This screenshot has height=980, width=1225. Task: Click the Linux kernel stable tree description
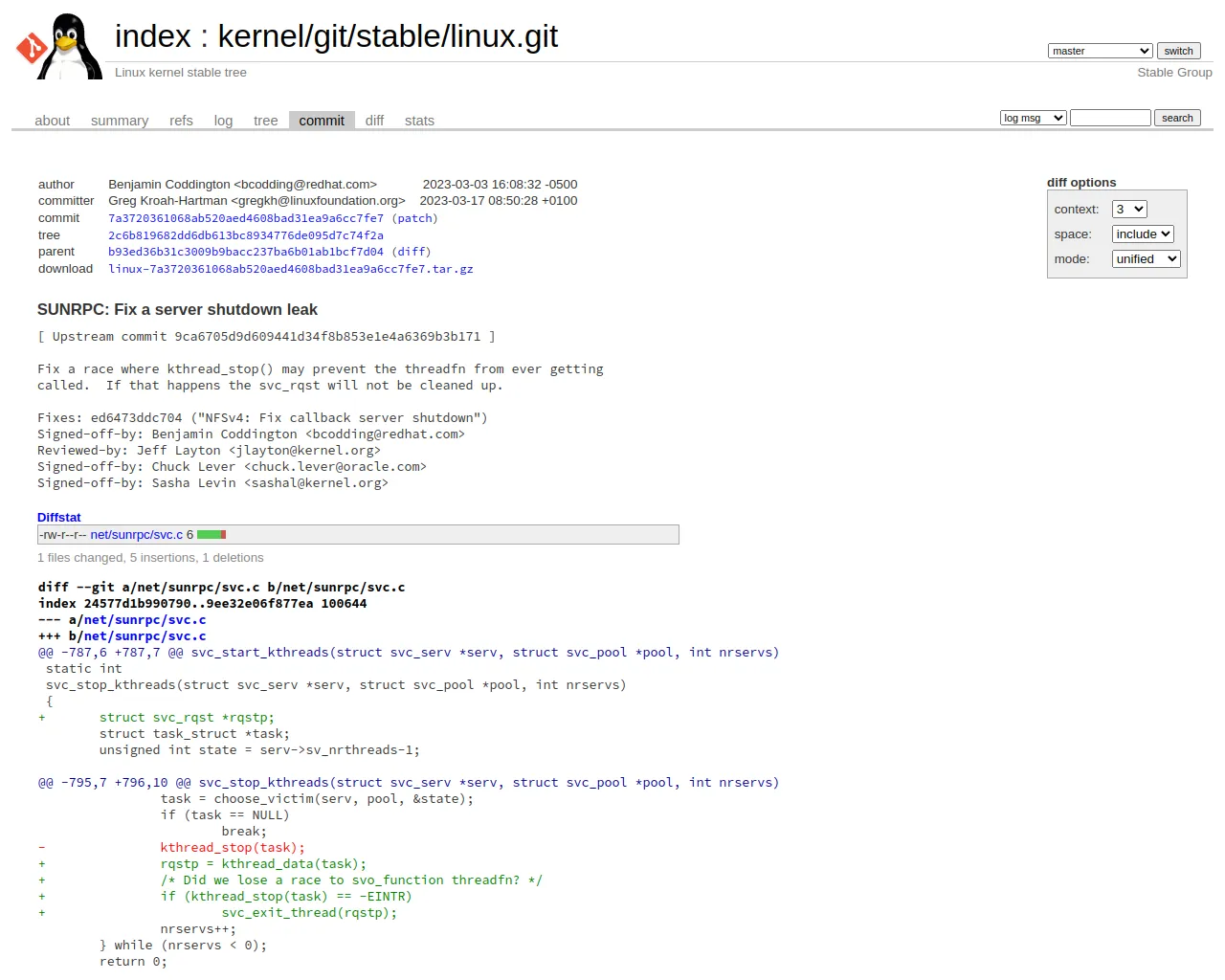pos(181,73)
